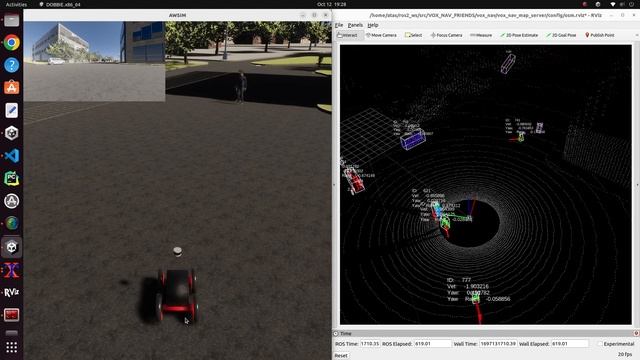640x360 pixels.
Task: Click the purple bounding box in RViz
Action: pos(413,140)
